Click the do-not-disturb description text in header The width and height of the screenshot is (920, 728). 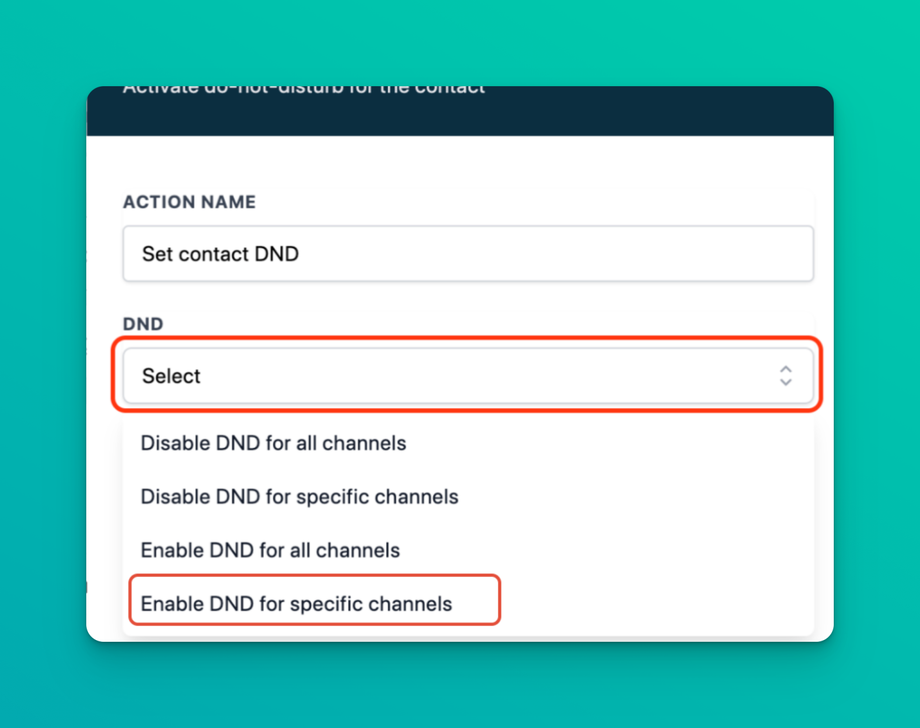[303, 90]
